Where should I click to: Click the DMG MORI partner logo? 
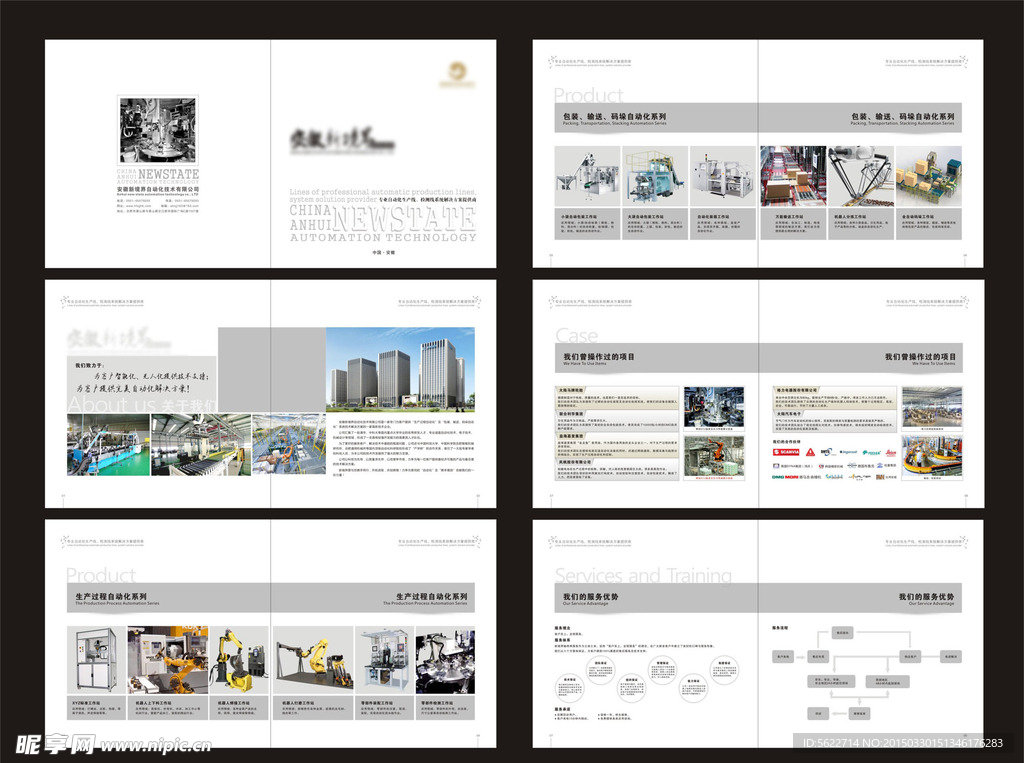[787, 477]
